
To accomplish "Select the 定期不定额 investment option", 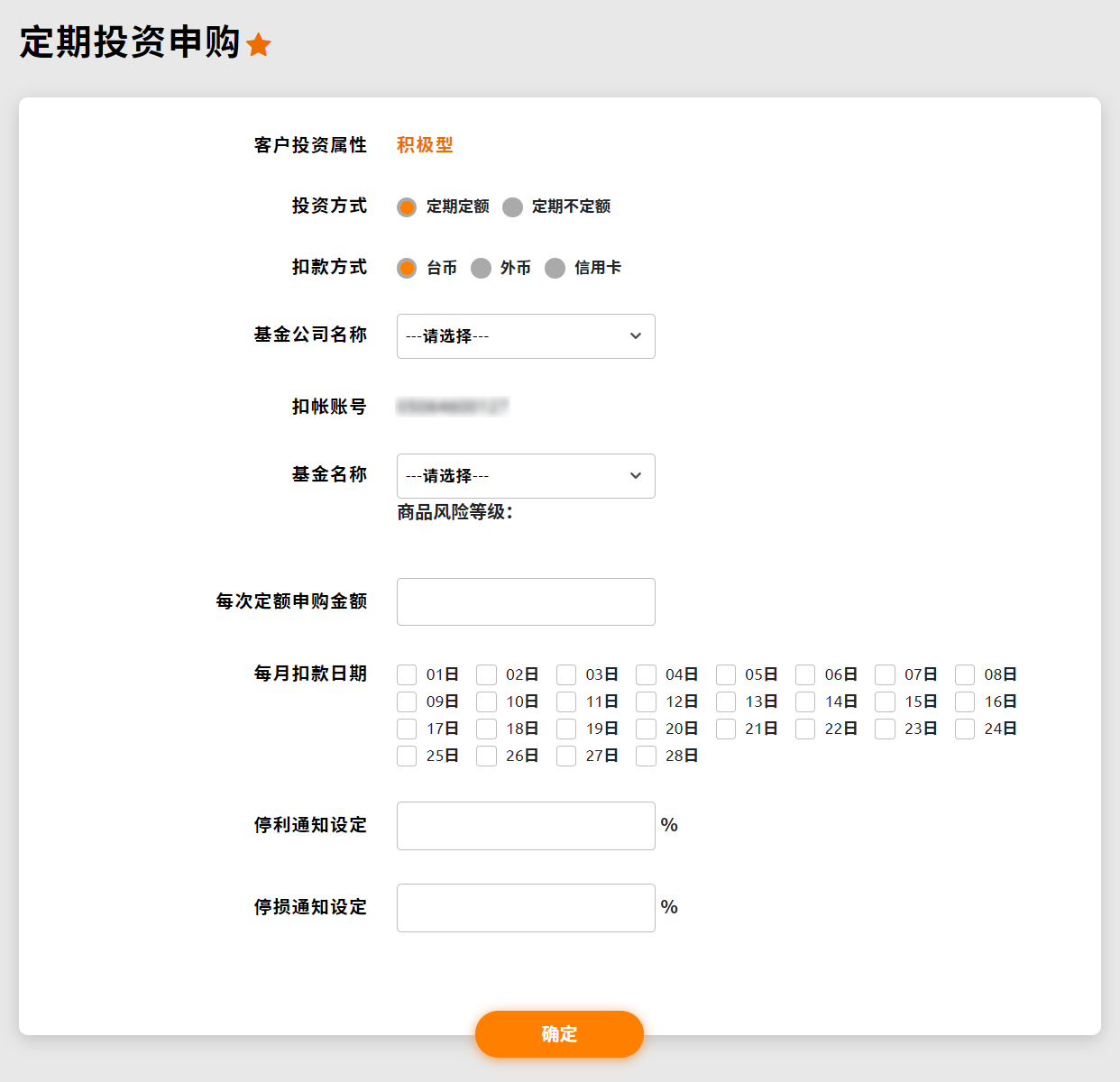I will coord(512,207).
